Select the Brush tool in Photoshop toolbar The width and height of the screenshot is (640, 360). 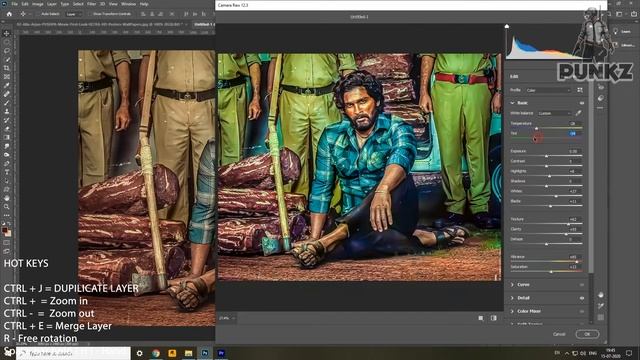[x=7, y=102]
